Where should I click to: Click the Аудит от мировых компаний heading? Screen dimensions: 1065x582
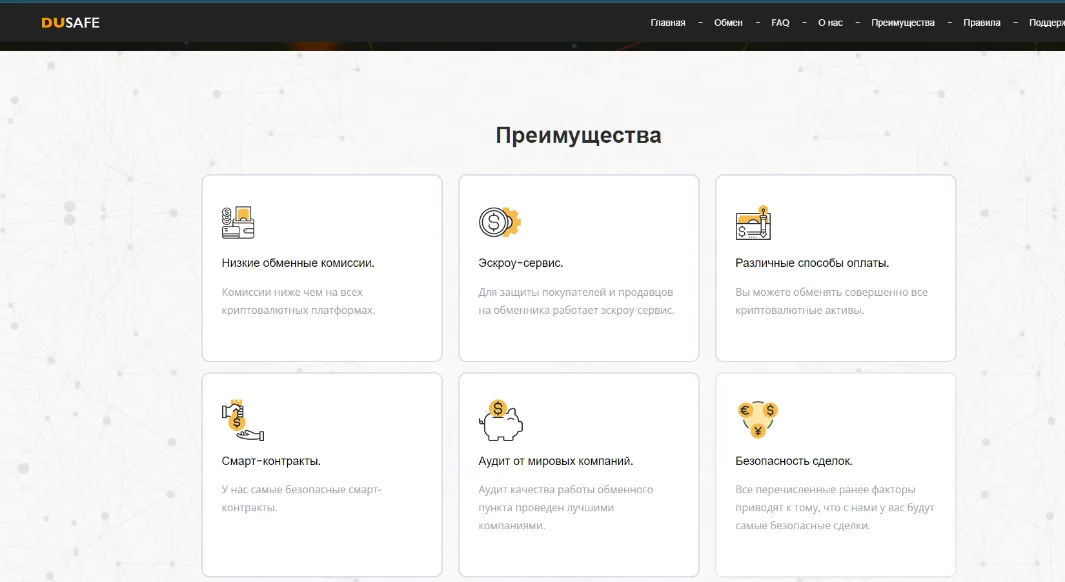point(556,460)
